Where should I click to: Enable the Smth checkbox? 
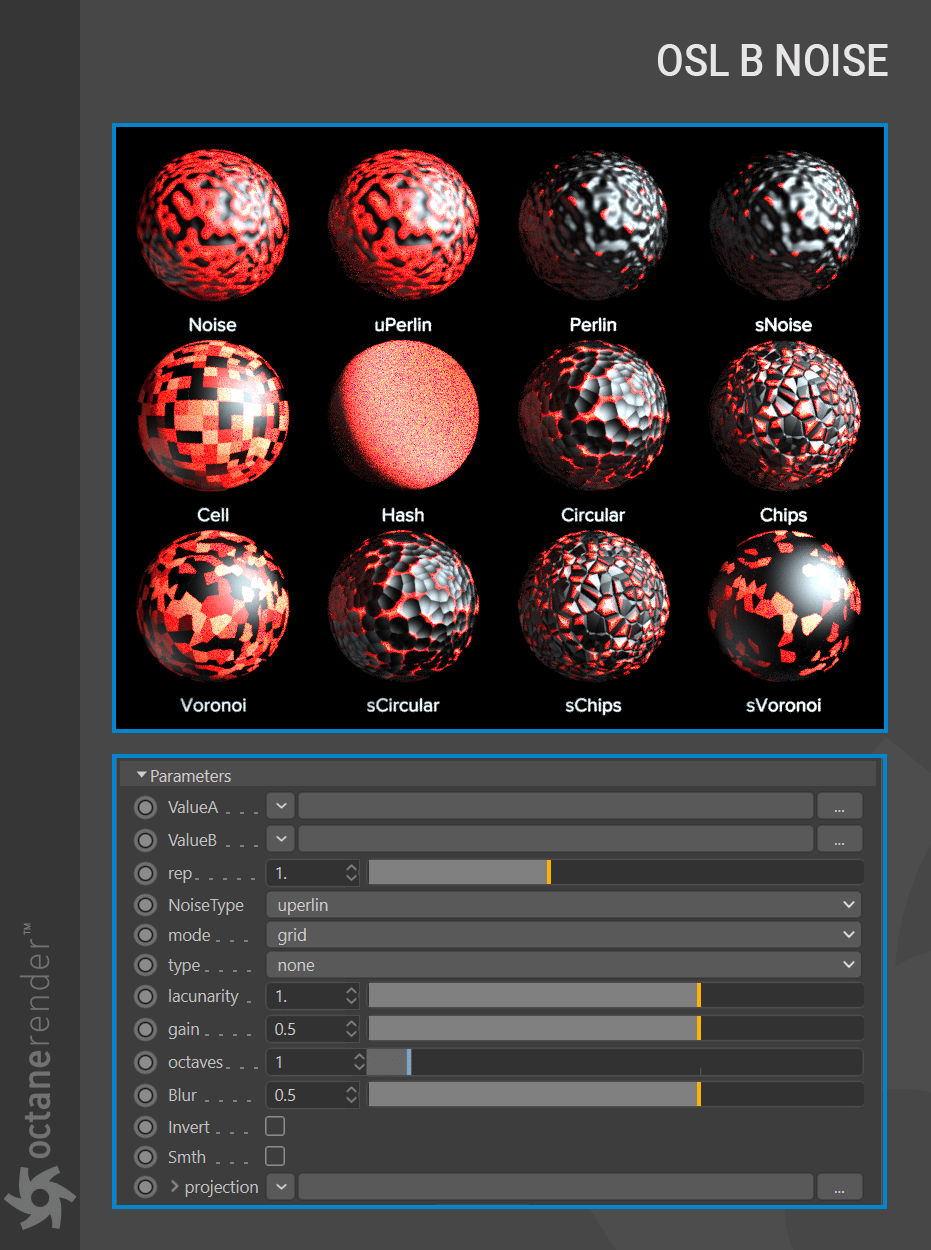tap(275, 1156)
